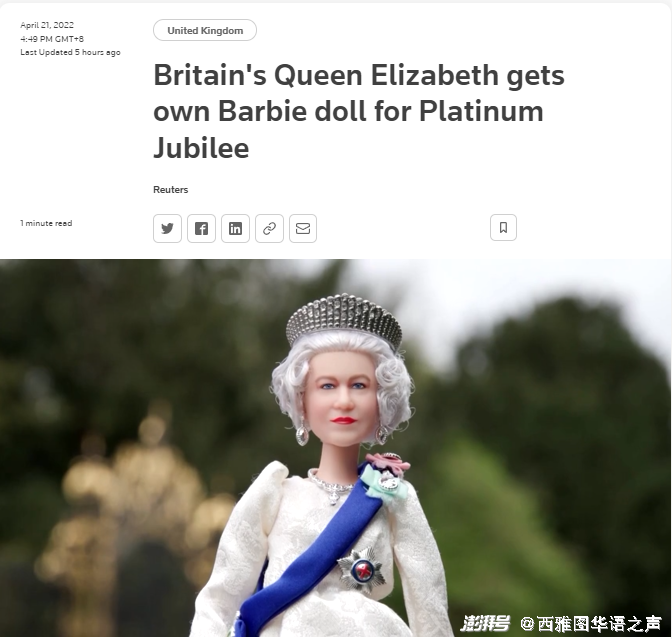Click the @西雅图华语之声 watermark text

pos(591,624)
